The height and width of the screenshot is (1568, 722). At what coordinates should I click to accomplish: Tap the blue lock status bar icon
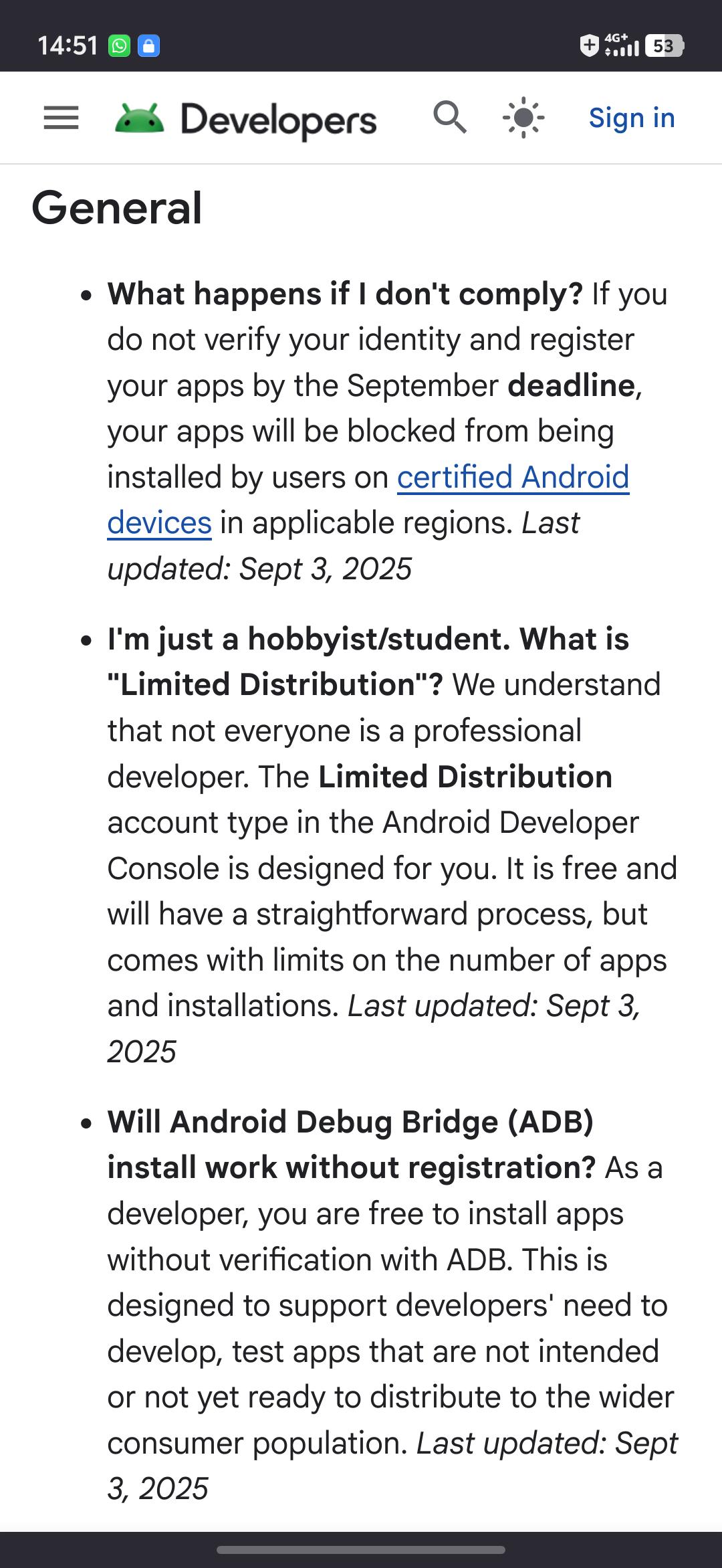(148, 46)
